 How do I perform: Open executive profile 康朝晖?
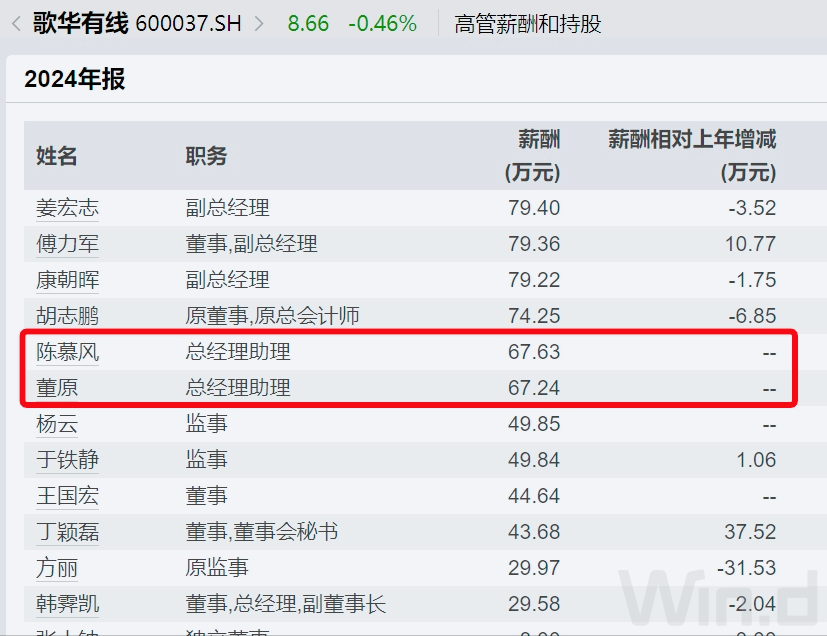click(67, 280)
